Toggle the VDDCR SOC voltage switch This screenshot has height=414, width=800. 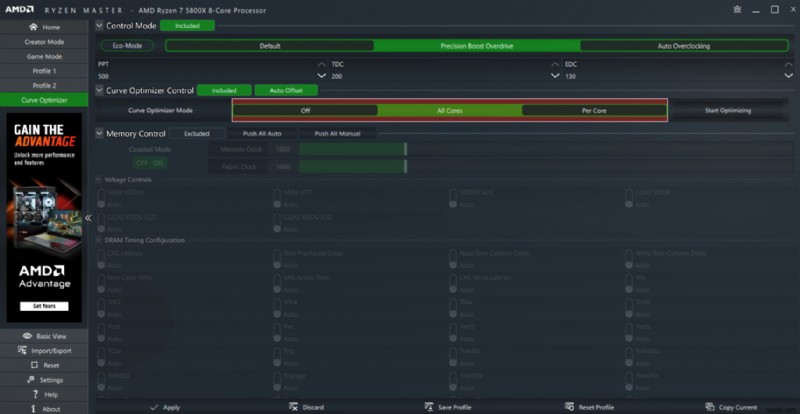coord(453,199)
